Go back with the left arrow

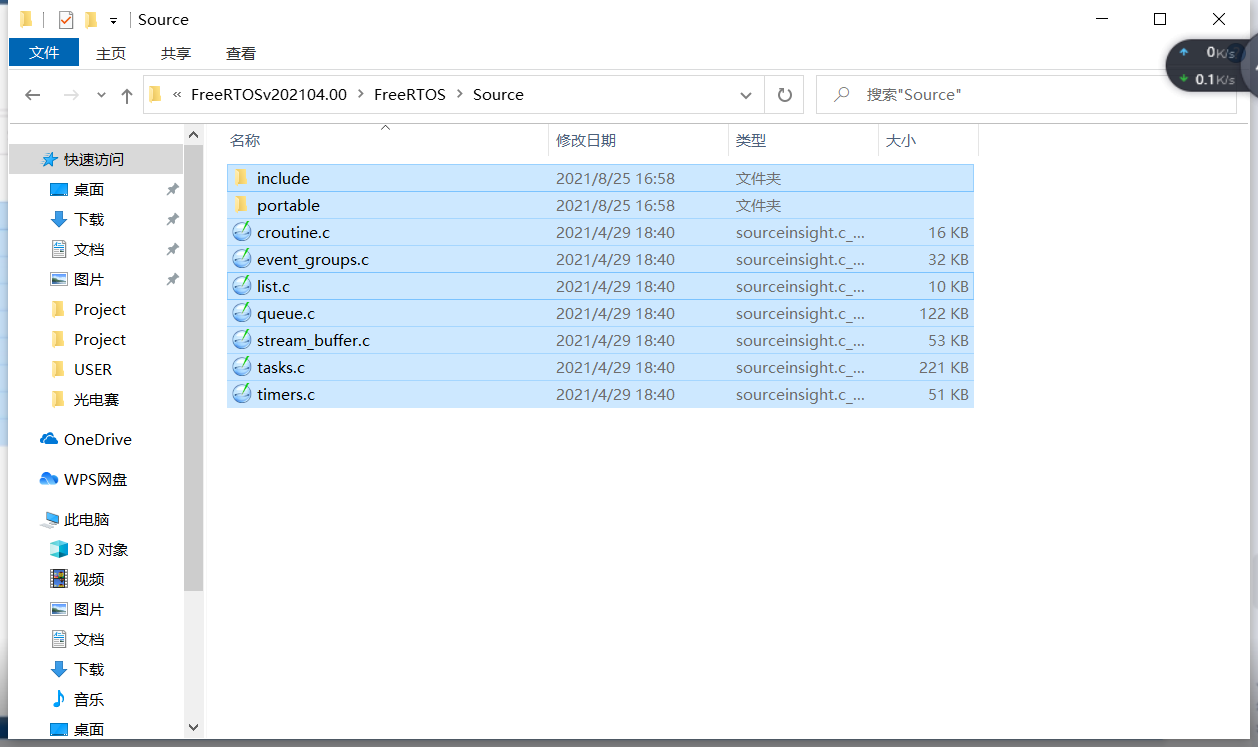click(33, 95)
